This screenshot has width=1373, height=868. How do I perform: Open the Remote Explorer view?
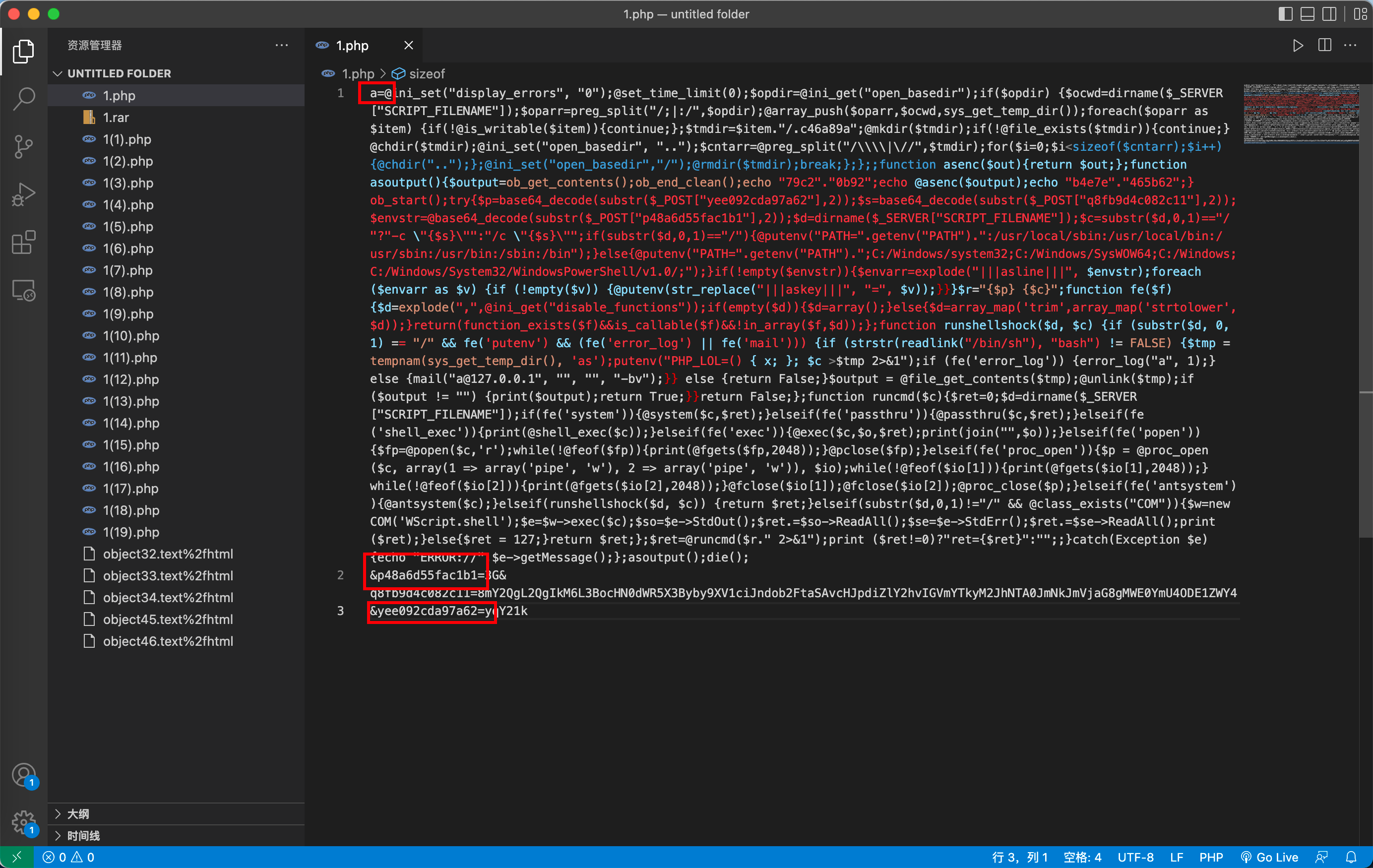click(x=23, y=290)
